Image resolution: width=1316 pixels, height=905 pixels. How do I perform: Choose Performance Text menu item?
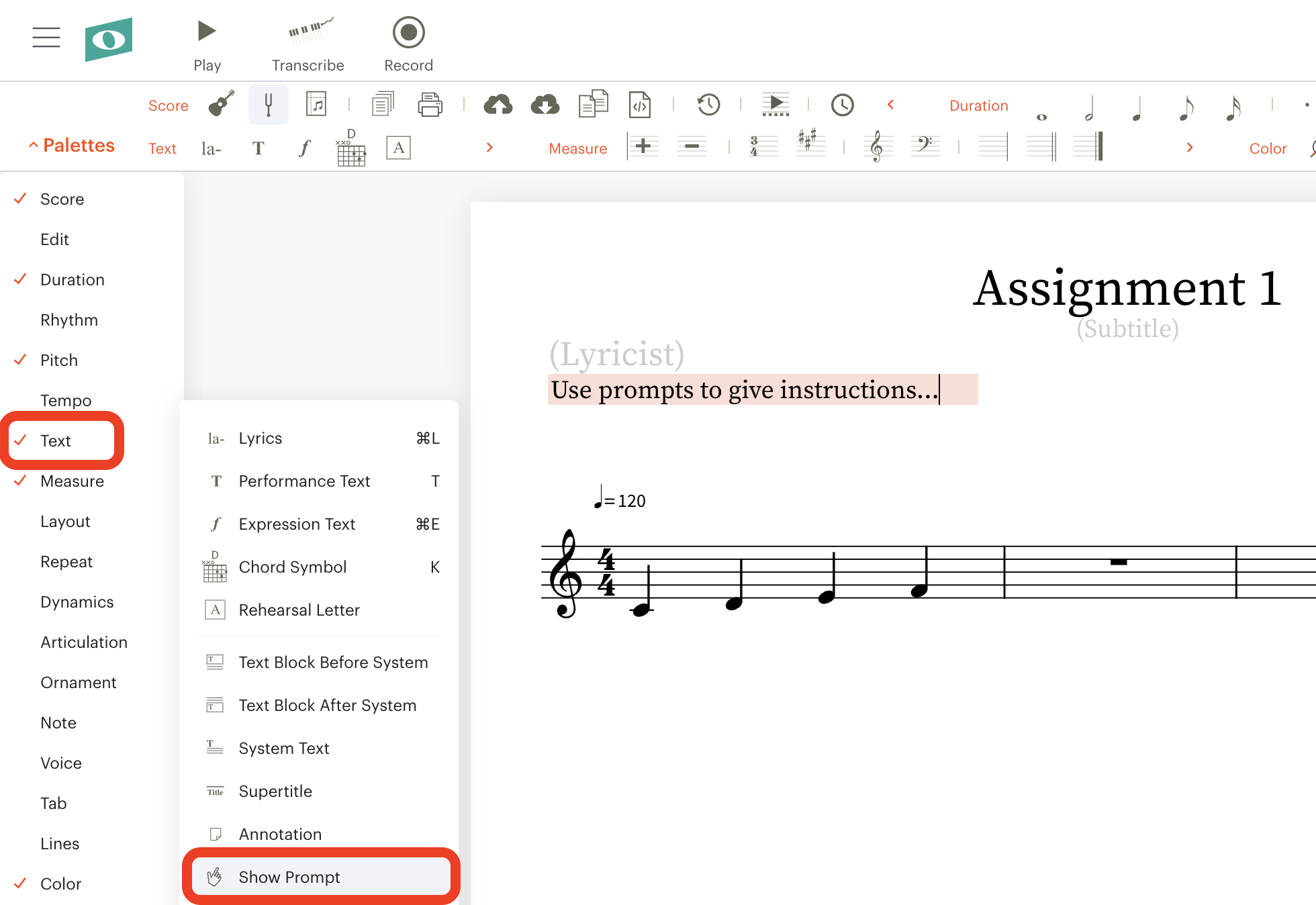(x=320, y=481)
